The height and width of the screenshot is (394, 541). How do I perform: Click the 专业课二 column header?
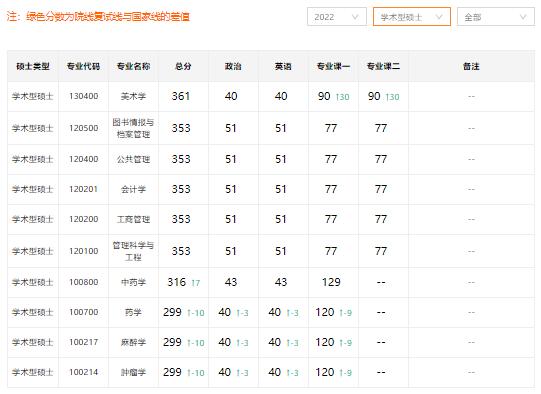pyautogui.click(x=383, y=66)
